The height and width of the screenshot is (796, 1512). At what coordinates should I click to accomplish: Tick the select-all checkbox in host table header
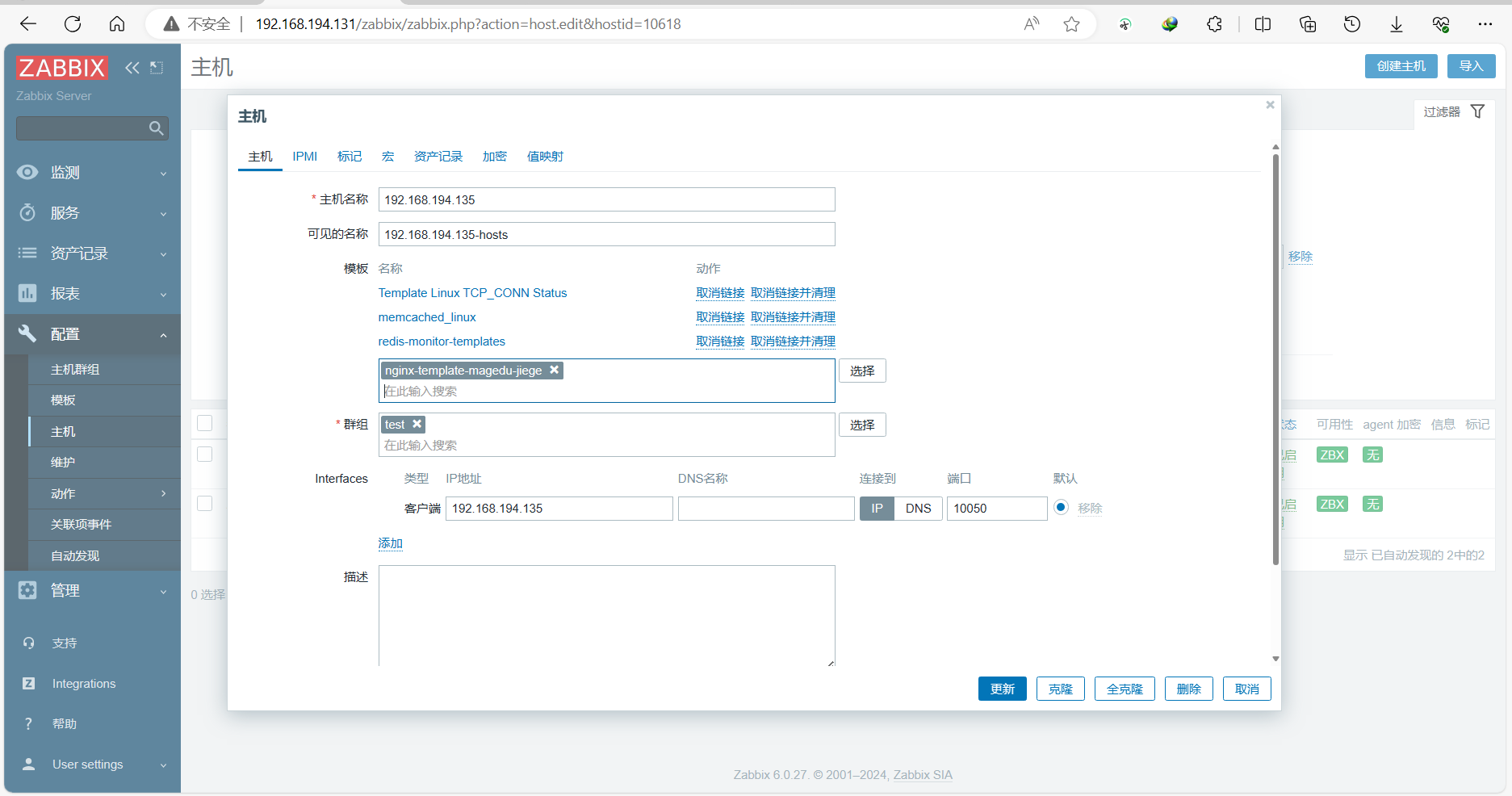tap(205, 423)
